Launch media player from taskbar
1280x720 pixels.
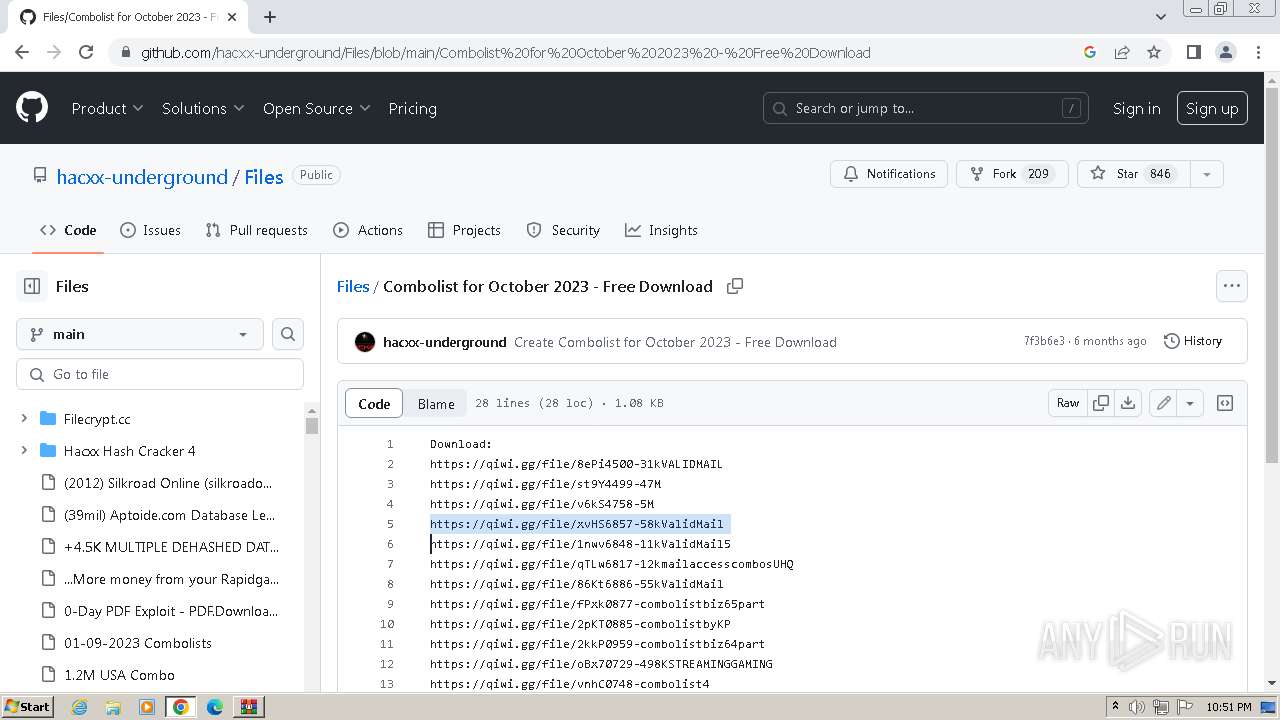[x=147, y=707]
